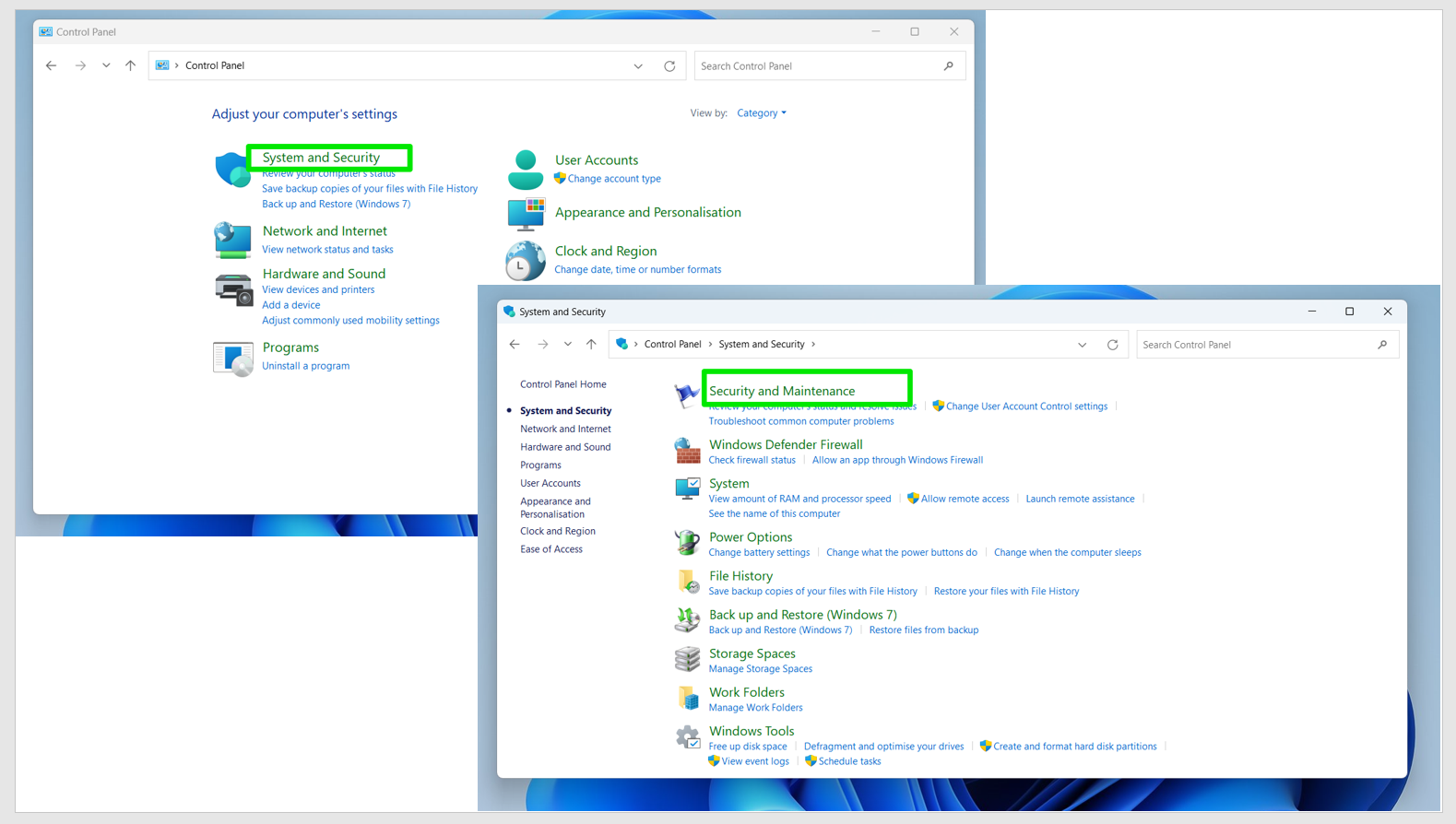
Task: Expand the chevron before Control Panel in back window
Action: point(177,65)
